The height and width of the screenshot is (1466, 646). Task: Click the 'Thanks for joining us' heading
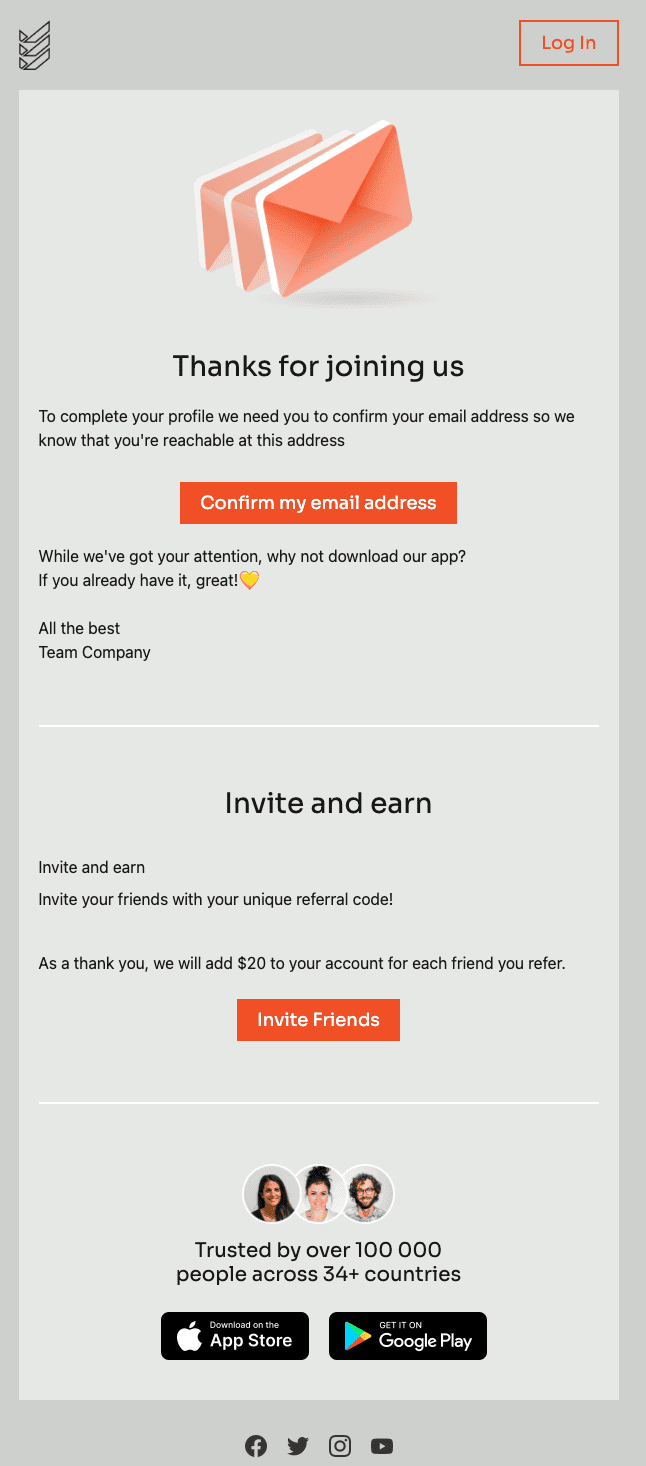pos(318,367)
